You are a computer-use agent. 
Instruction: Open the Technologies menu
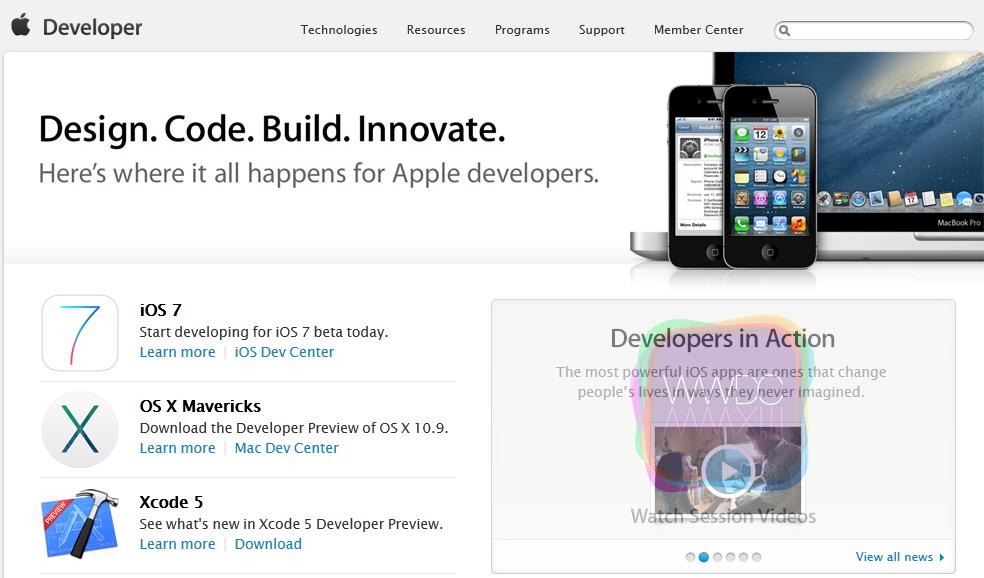coord(339,30)
